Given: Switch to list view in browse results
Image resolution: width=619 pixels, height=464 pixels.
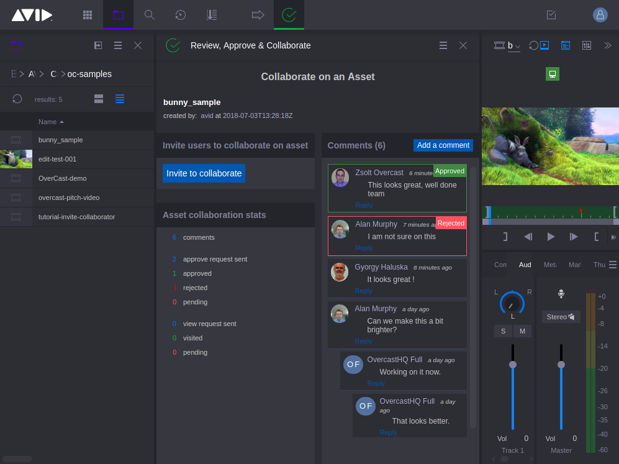Looking at the screenshot, I should click(x=120, y=99).
